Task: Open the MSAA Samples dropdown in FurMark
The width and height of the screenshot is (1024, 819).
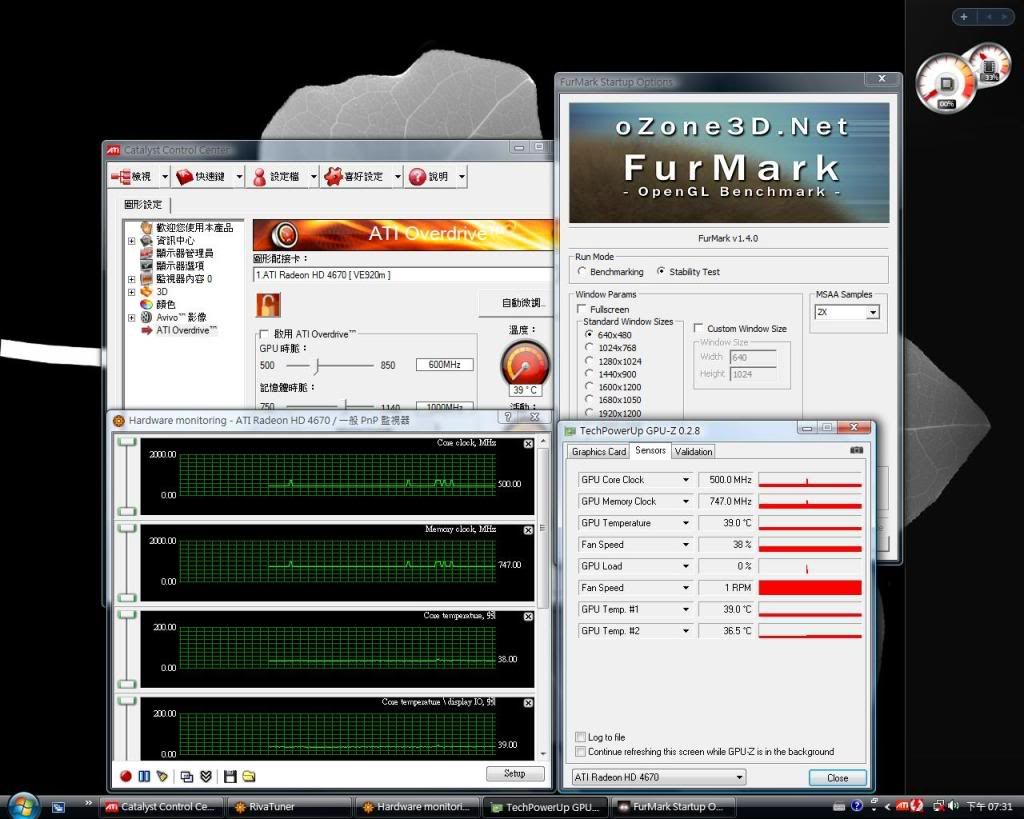Action: click(872, 312)
